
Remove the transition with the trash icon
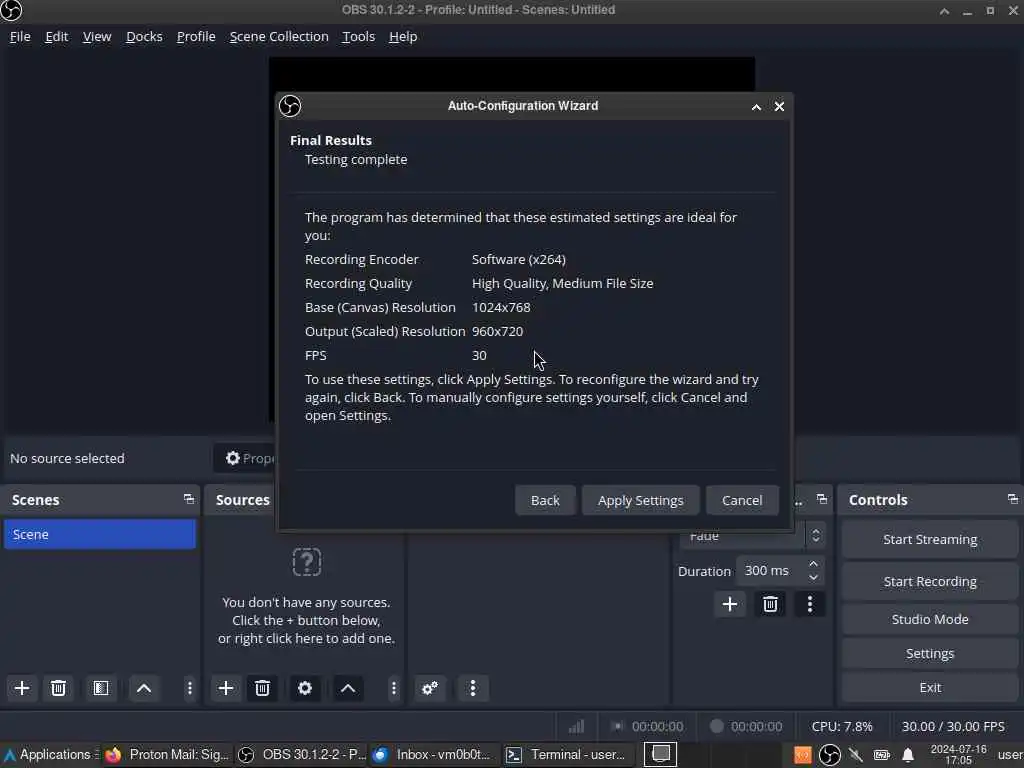coord(770,604)
